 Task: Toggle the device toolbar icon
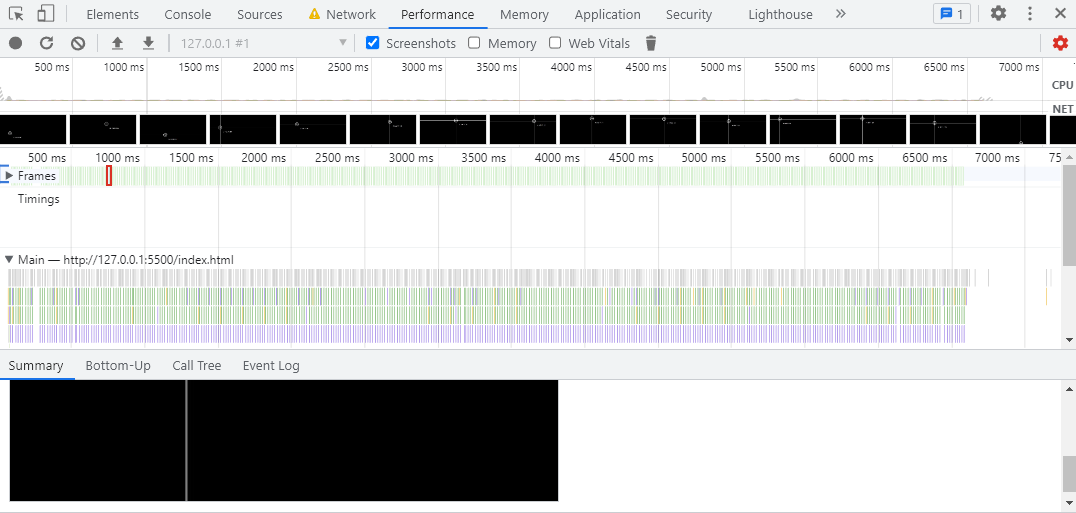(45, 14)
